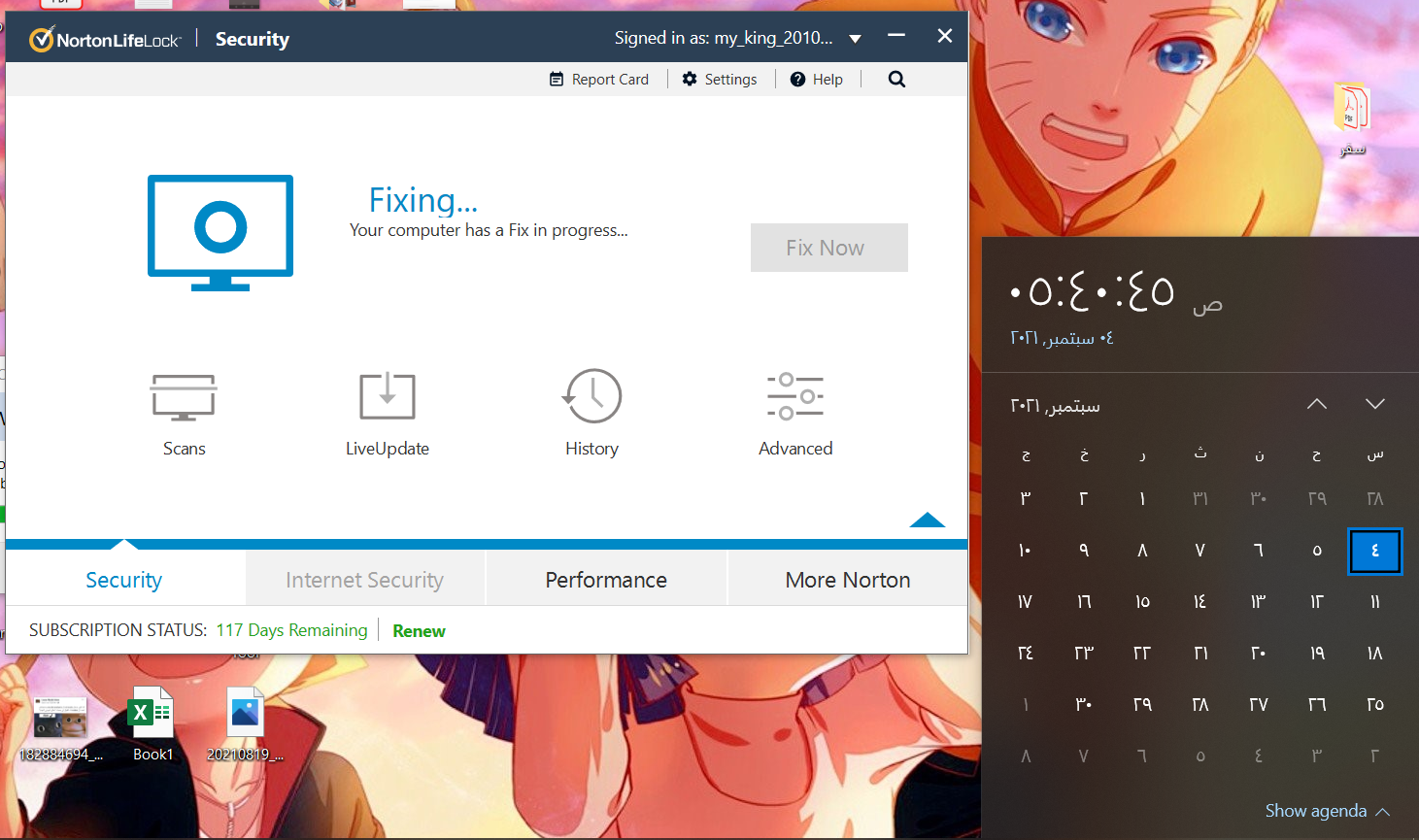Screen dimensions: 1419x840
Task: Select date ٢١ in calendar
Action: tap(1200, 654)
